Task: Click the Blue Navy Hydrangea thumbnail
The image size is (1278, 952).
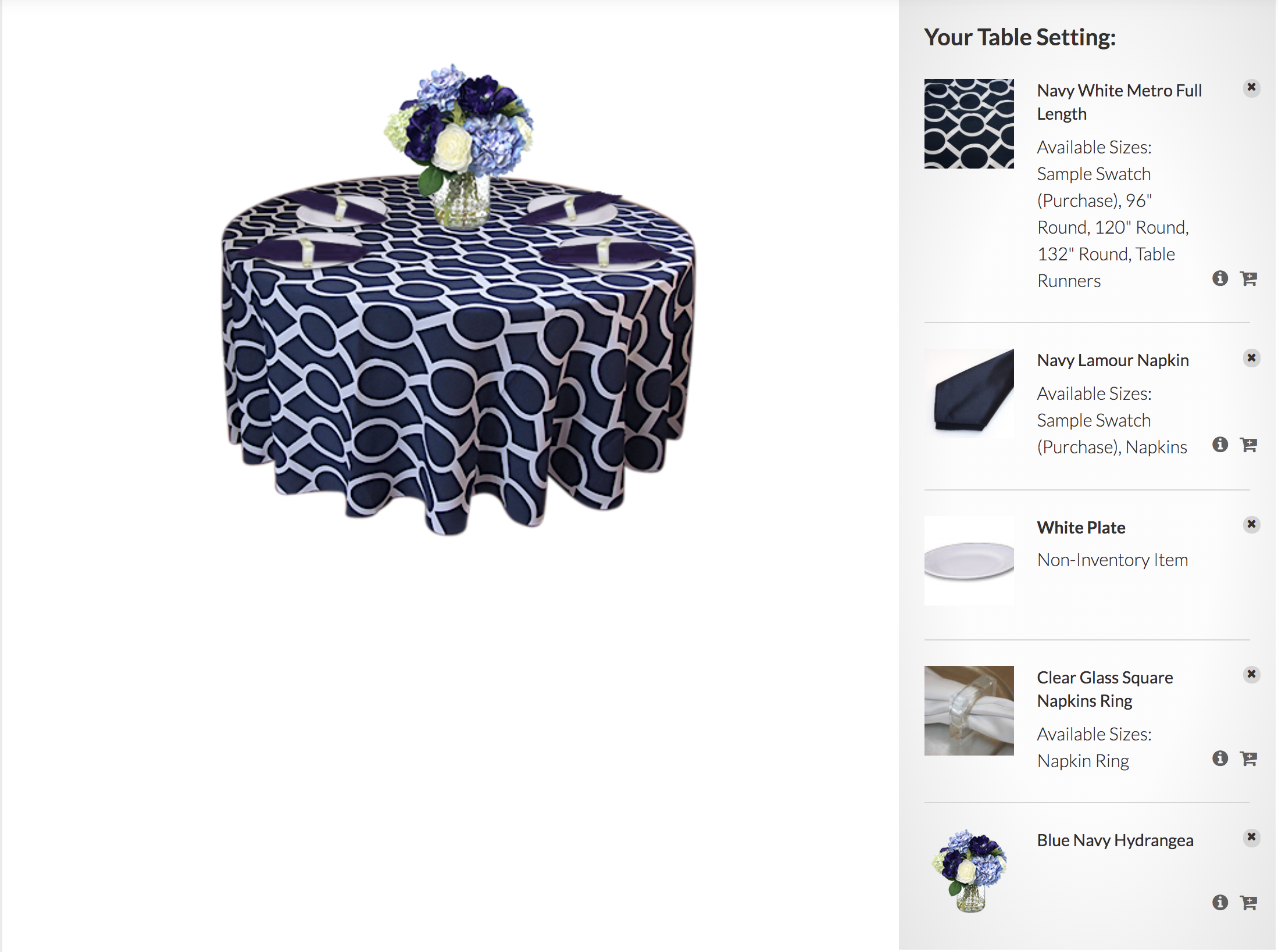Action: pos(969,871)
